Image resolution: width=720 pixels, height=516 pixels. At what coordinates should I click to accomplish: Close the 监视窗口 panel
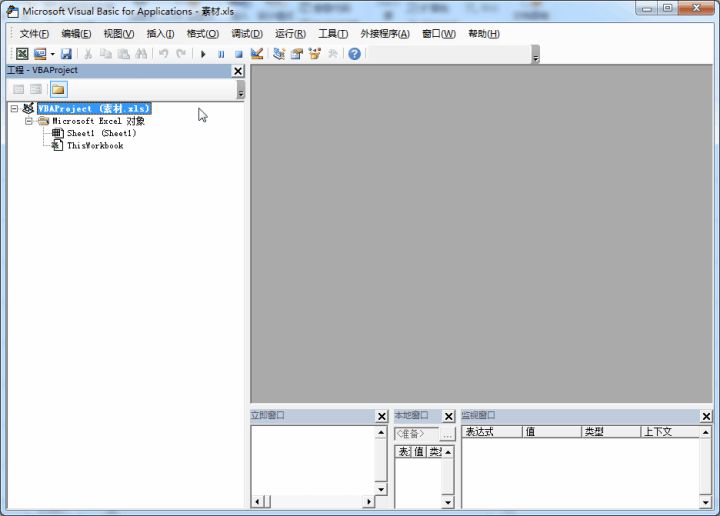pyautogui.click(x=706, y=416)
